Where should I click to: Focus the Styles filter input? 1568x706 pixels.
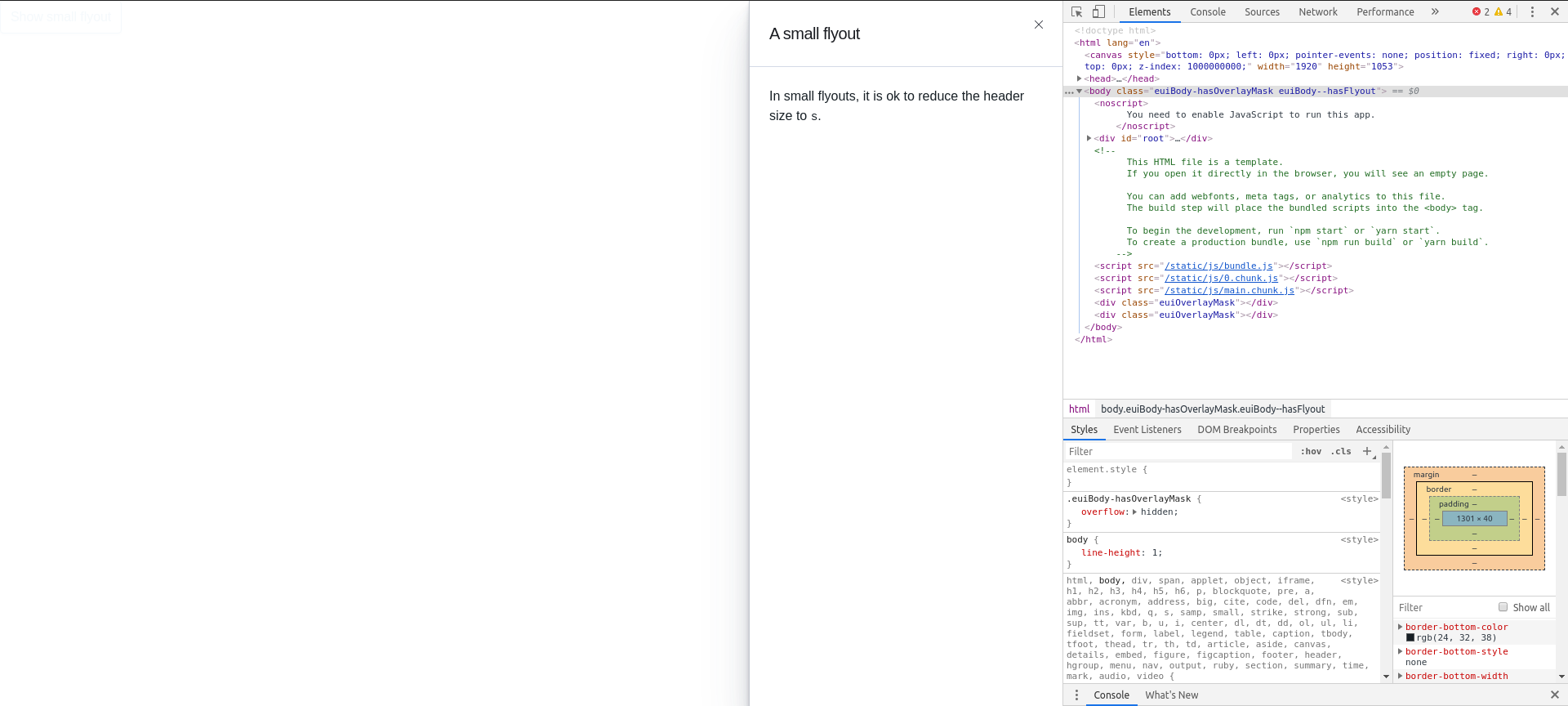pos(1178,451)
